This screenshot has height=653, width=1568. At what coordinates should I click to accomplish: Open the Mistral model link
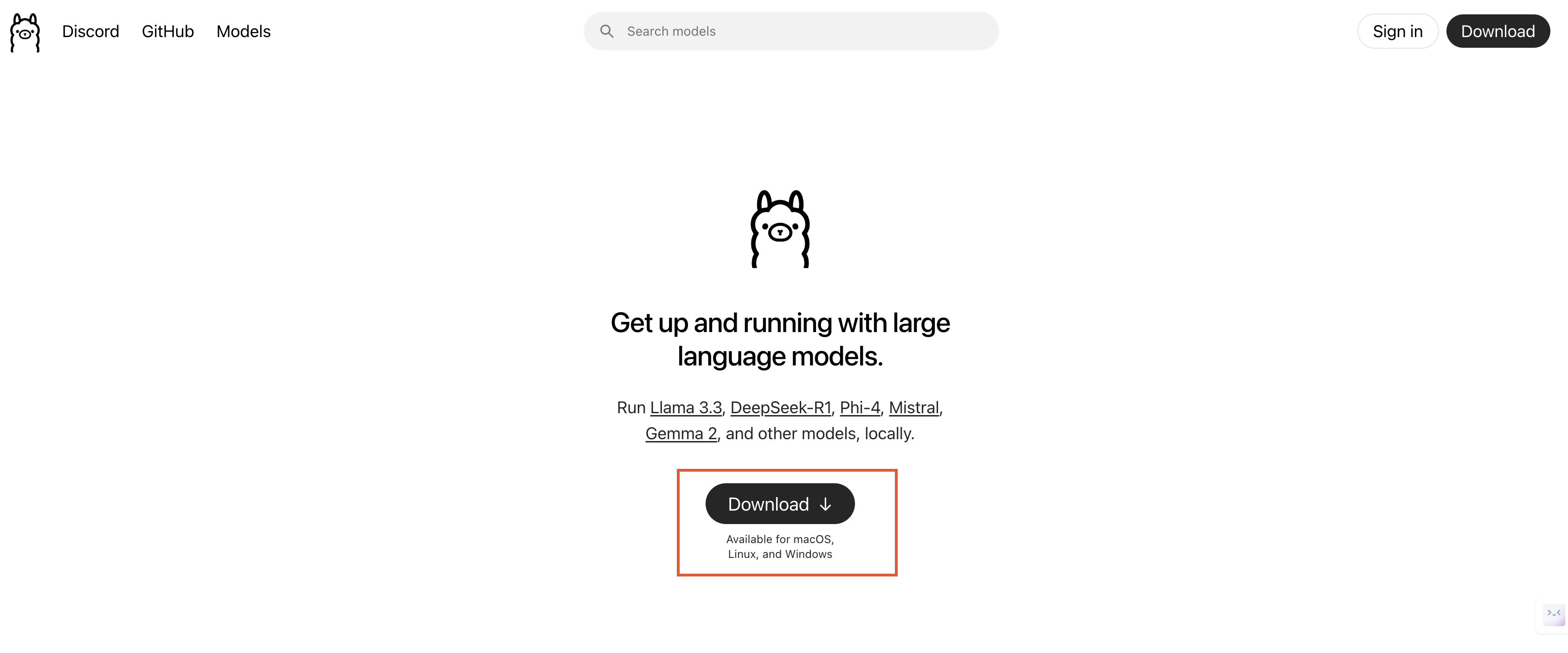(913, 407)
